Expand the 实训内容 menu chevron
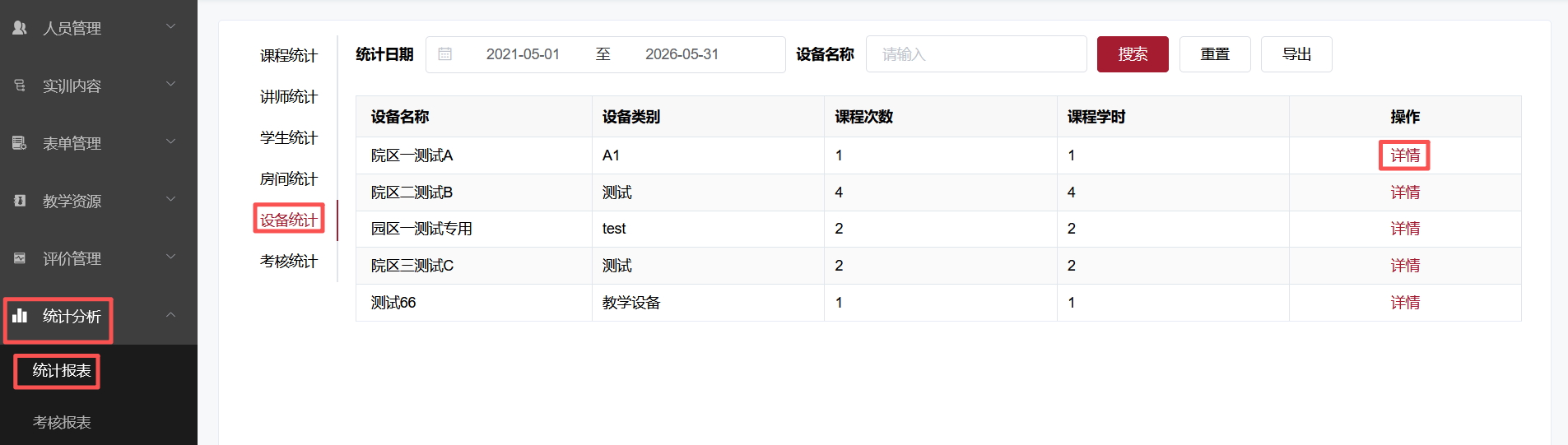 pyautogui.click(x=171, y=84)
